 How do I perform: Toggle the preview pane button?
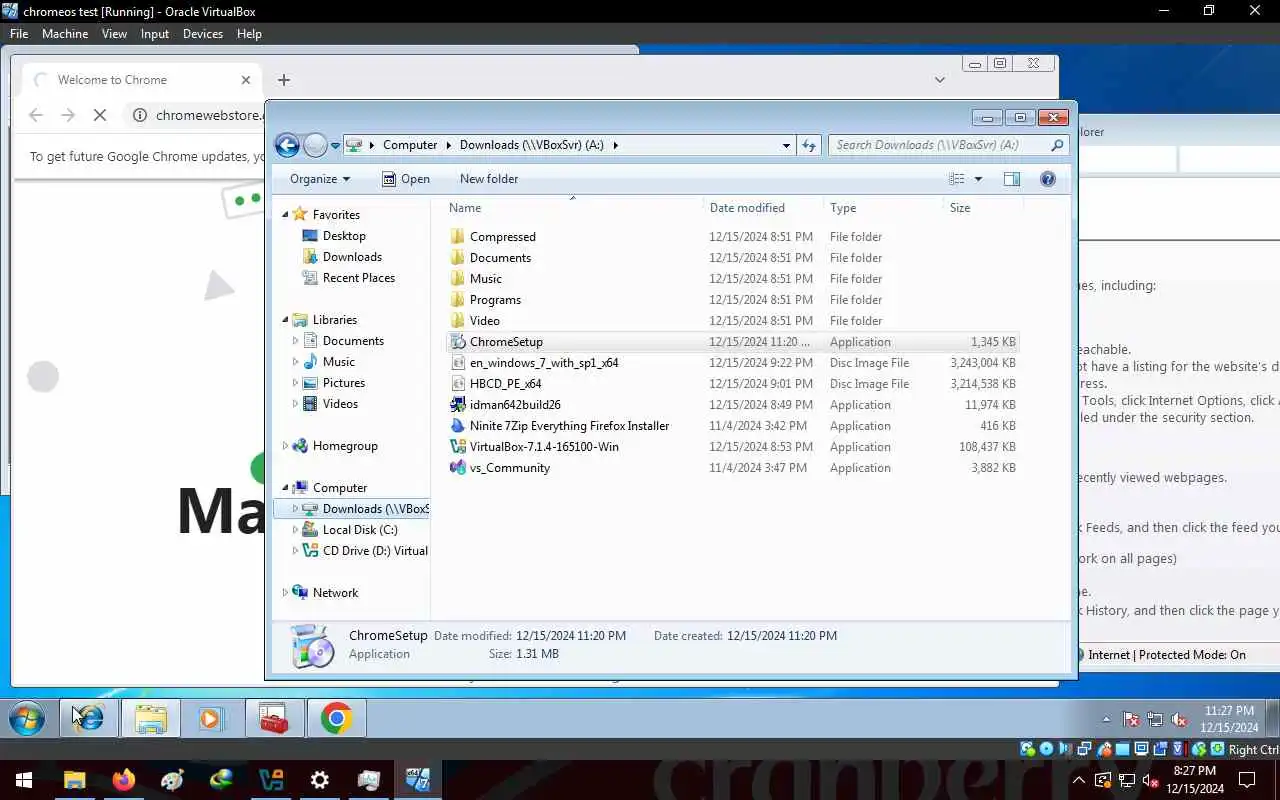[x=1012, y=179]
